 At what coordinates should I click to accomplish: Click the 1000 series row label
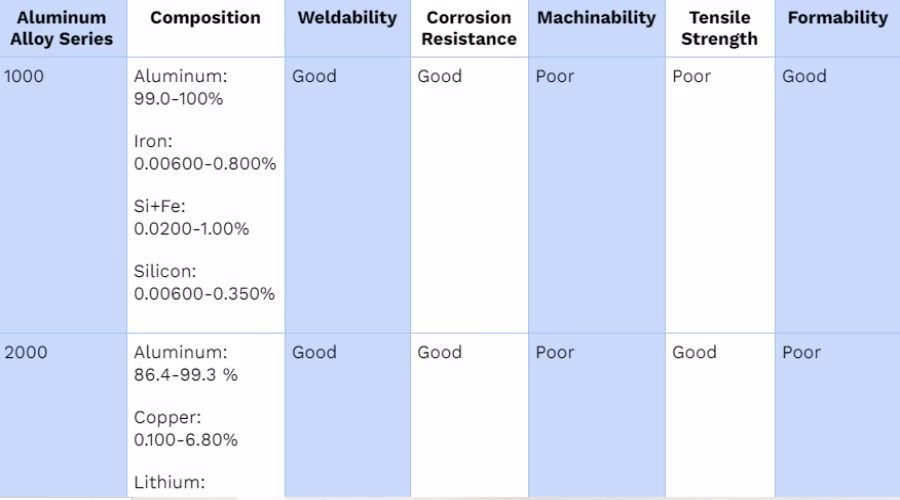pyautogui.click(x=24, y=76)
